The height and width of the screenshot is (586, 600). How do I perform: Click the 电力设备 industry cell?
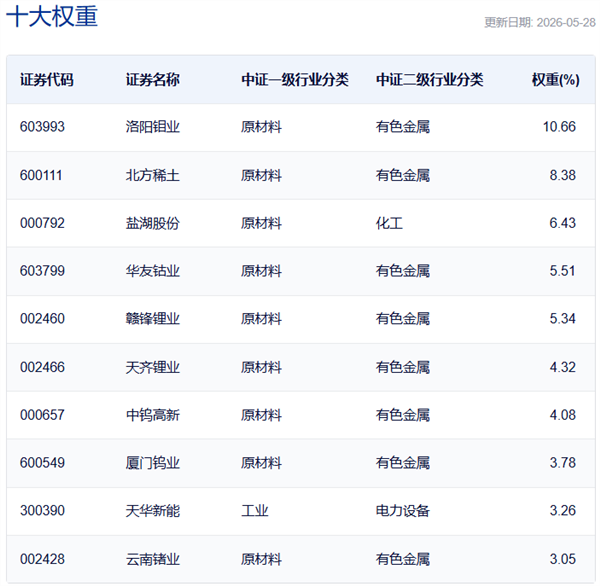click(x=403, y=511)
